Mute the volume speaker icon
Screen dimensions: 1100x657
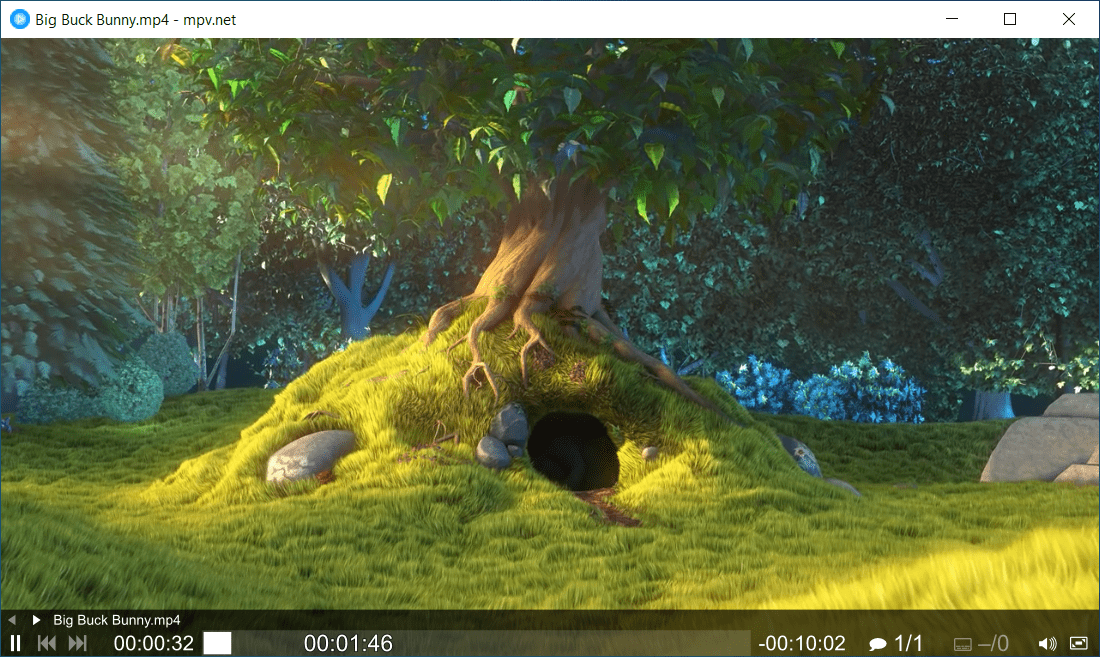click(1047, 643)
